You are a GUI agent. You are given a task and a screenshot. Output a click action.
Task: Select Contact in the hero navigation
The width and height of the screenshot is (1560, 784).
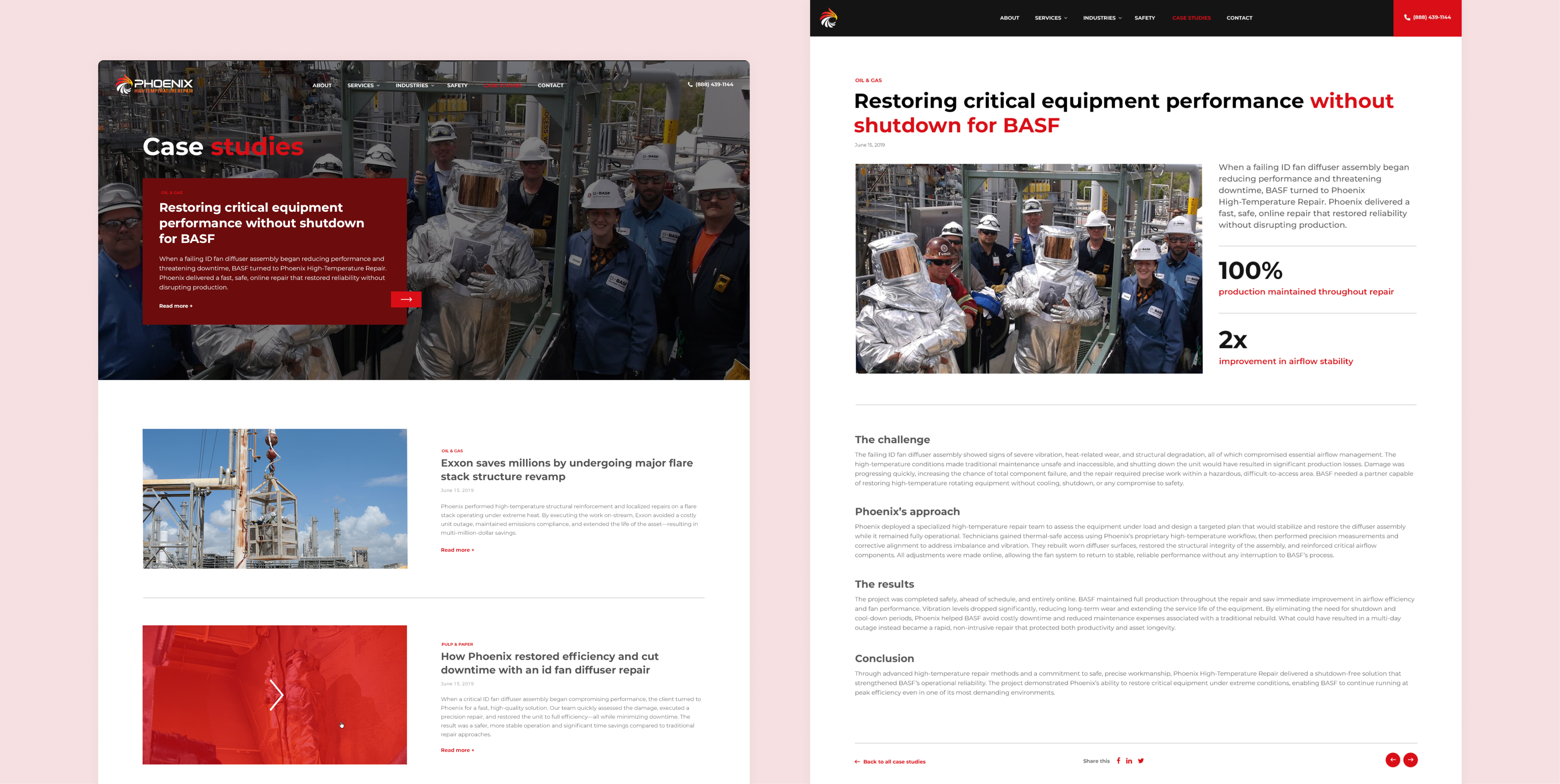click(551, 85)
